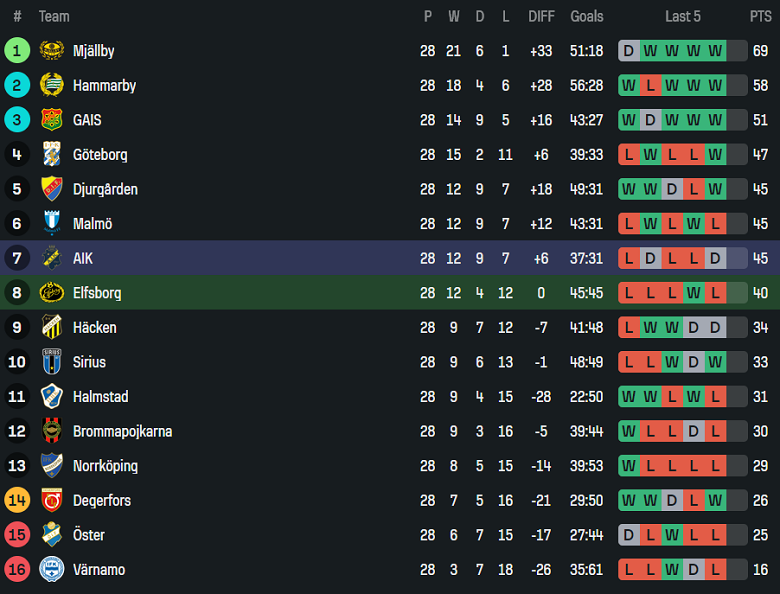Viewport: 780px width, 594px height.
Task: Click the Last 5 column header
Action: tap(683, 17)
